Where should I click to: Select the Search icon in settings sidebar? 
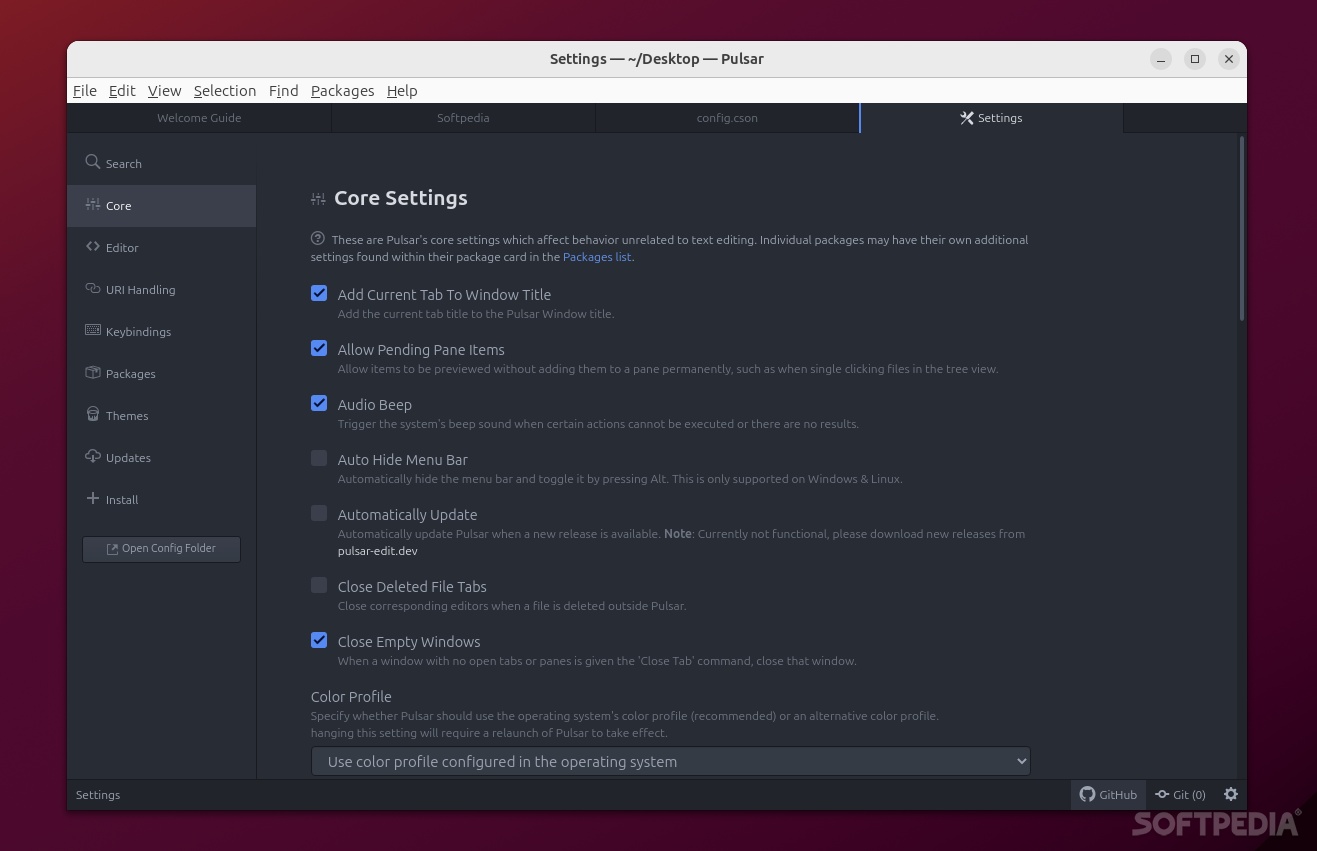(93, 162)
